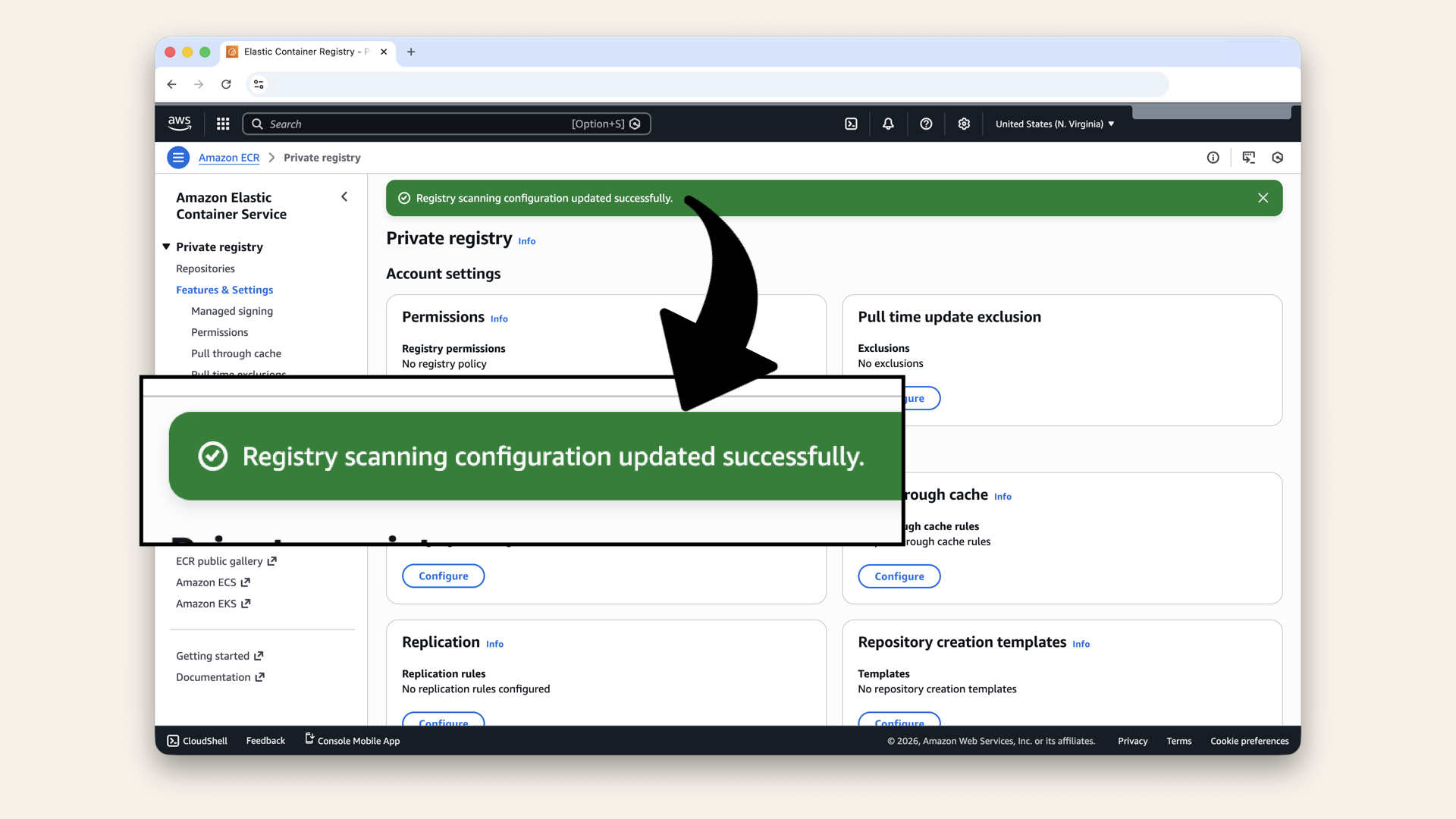
Task: Dismiss the success notification with the X
Action: click(1263, 198)
